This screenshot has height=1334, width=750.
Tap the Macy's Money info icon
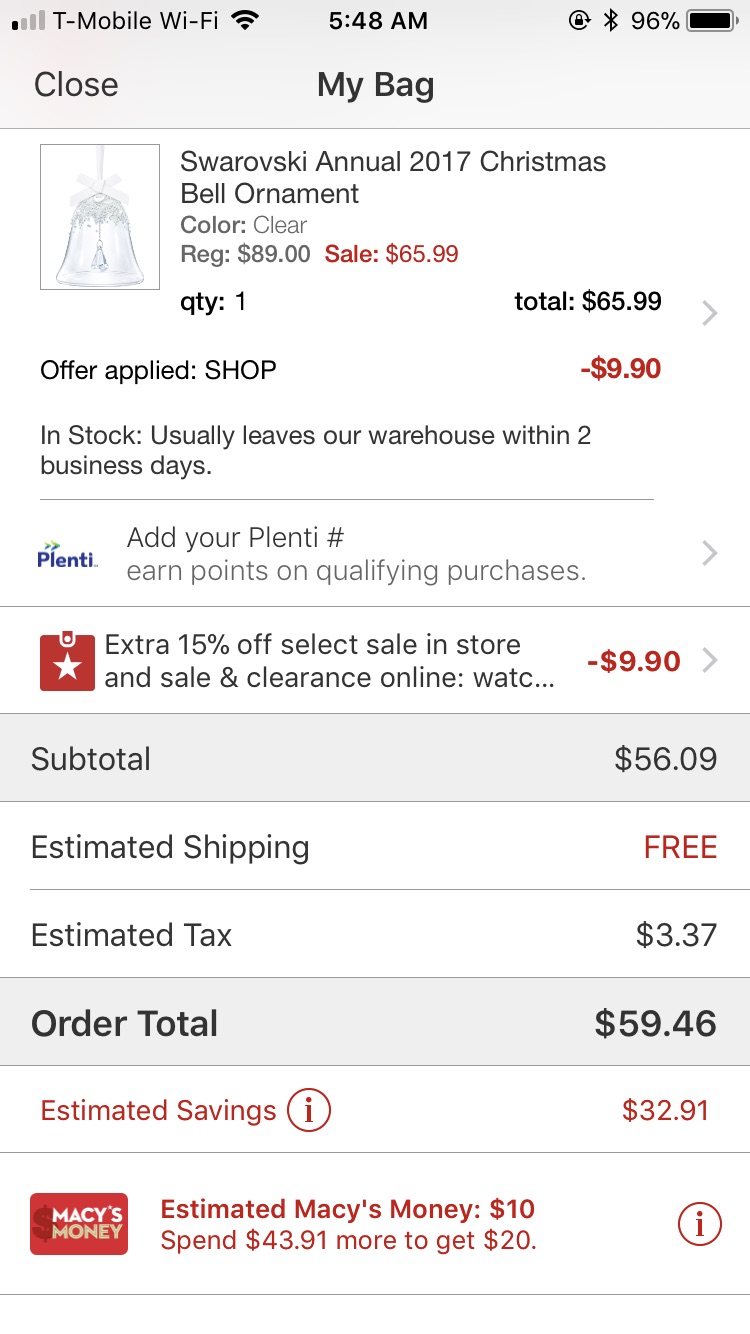699,1223
